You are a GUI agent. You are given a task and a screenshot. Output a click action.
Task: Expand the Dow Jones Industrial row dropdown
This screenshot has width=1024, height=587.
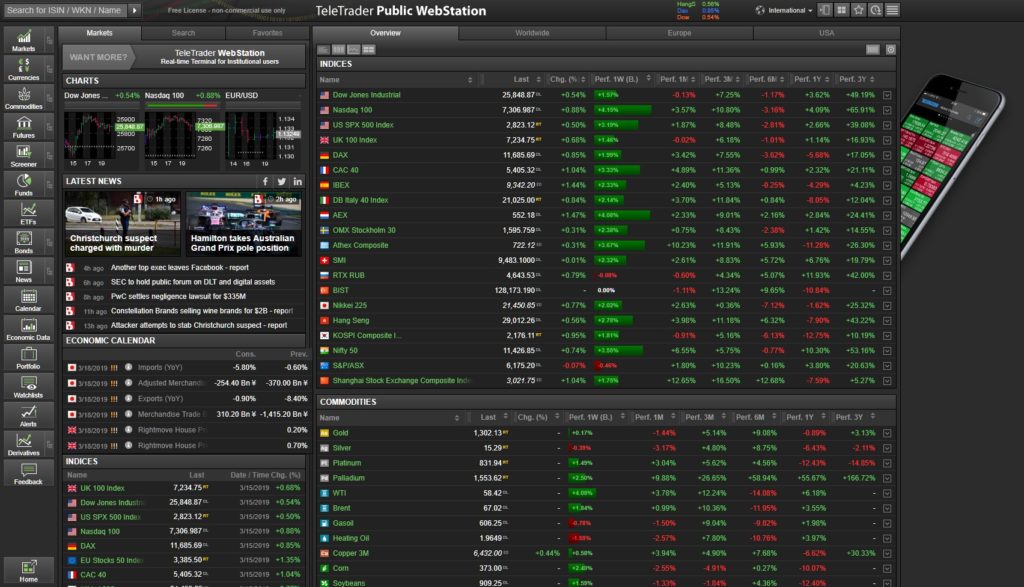[x=887, y=95]
